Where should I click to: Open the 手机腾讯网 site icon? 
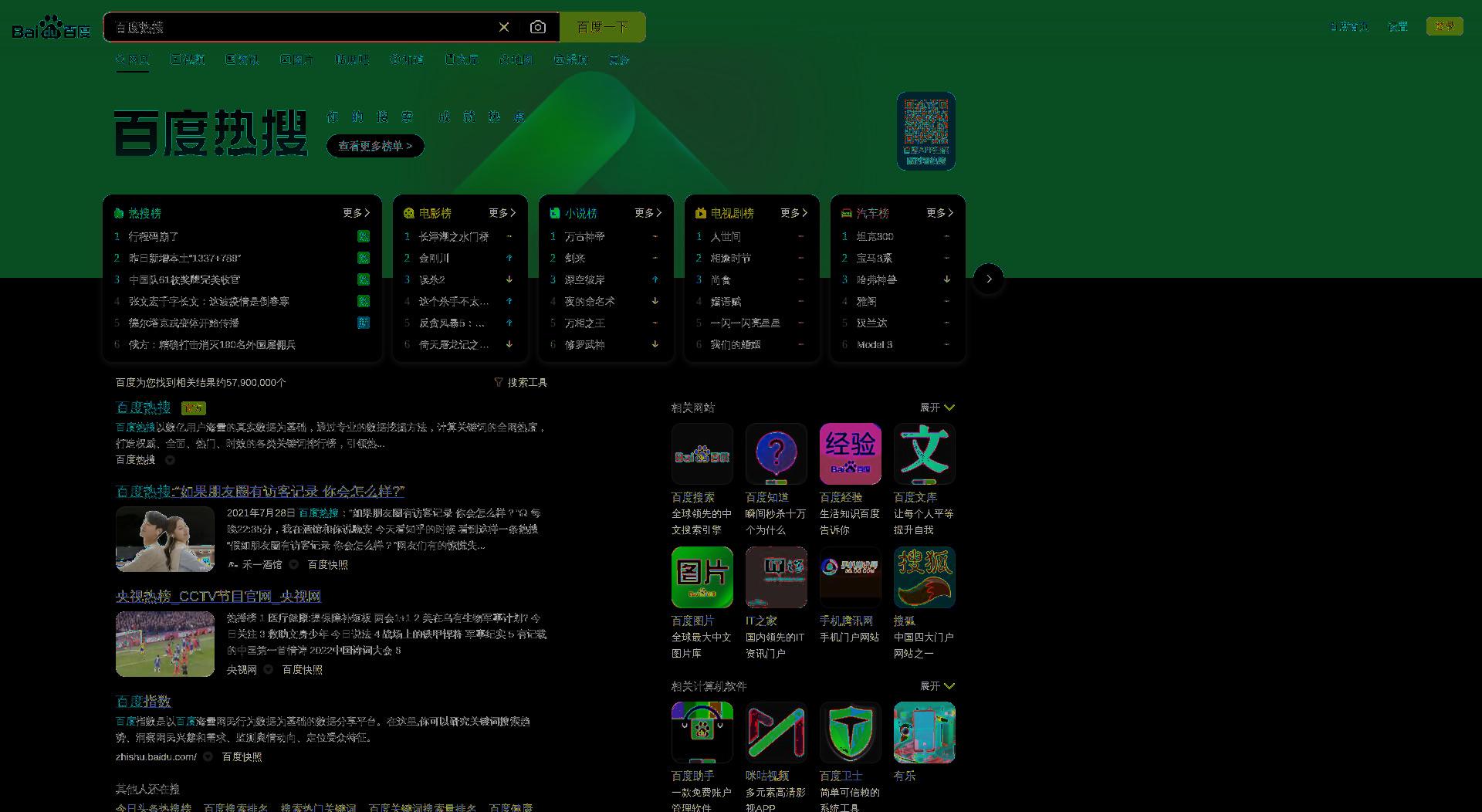coord(851,577)
